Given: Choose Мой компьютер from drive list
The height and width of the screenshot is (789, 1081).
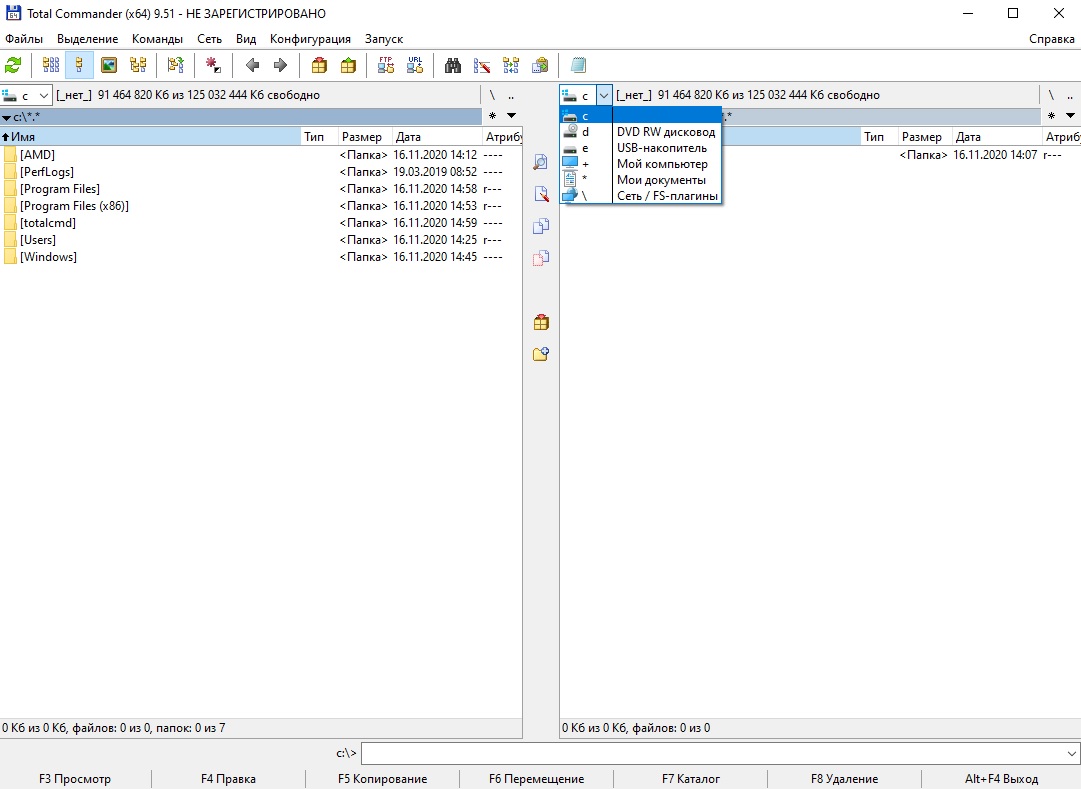Looking at the screenshot, I should [x=641, y=163].
